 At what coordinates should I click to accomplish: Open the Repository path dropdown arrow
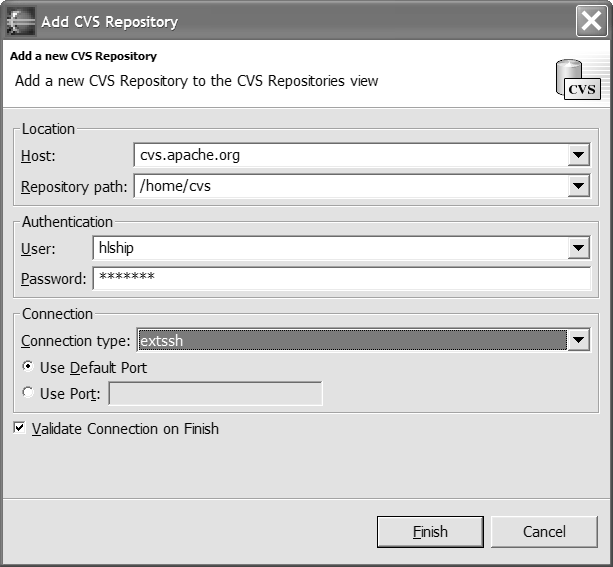578,186
